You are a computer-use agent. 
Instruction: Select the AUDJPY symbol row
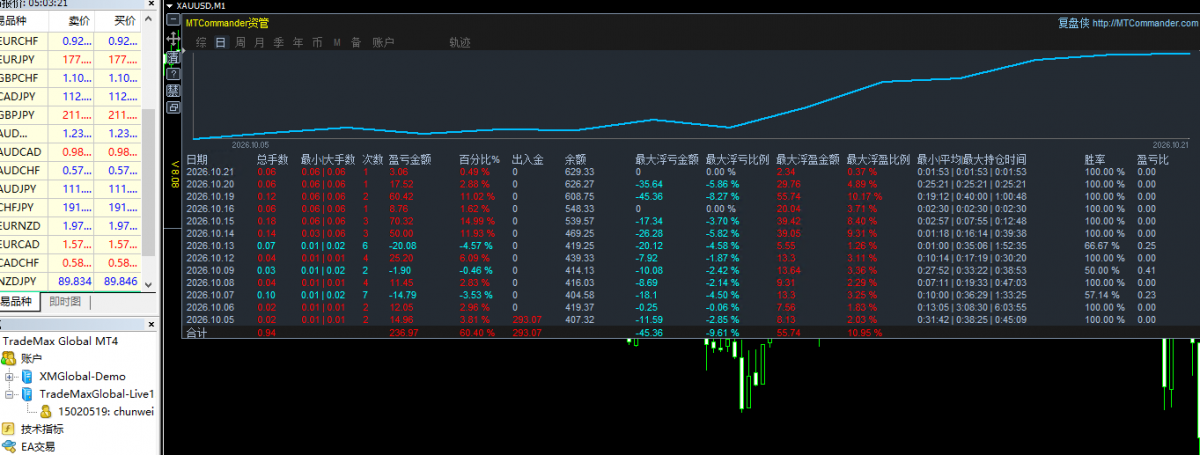pos(71,188)
